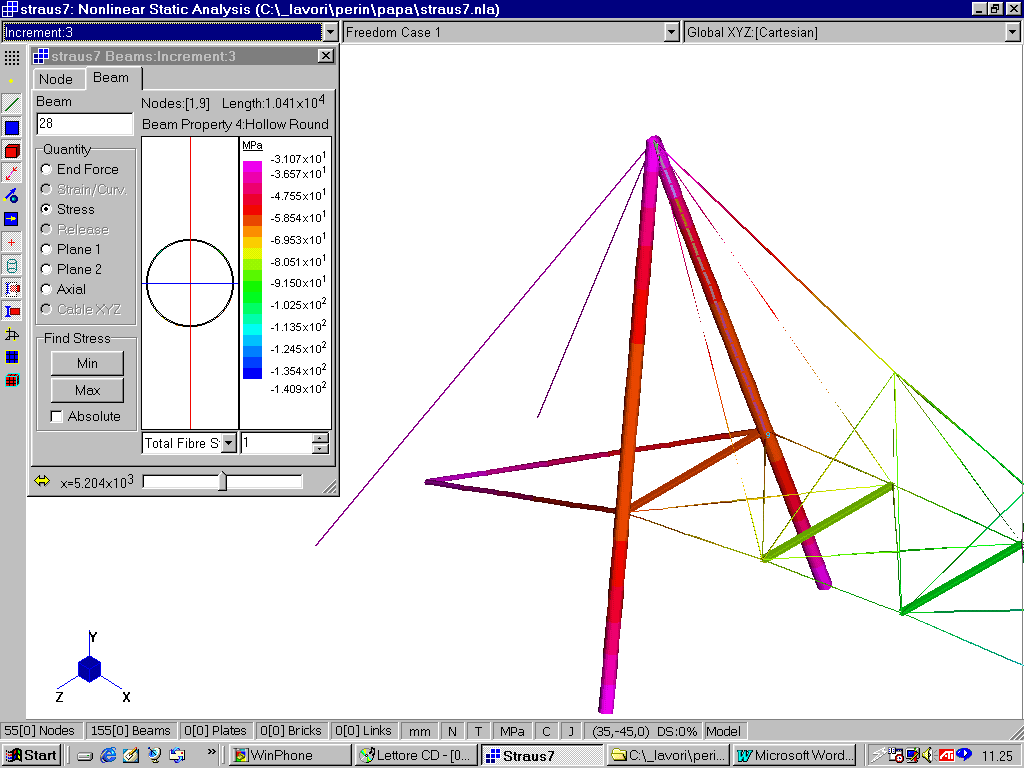The height and width of the screenshot is (768, 1024).
Task: Expand the Freedom Case 1 dropdown
Action: [x=672, y=32]
